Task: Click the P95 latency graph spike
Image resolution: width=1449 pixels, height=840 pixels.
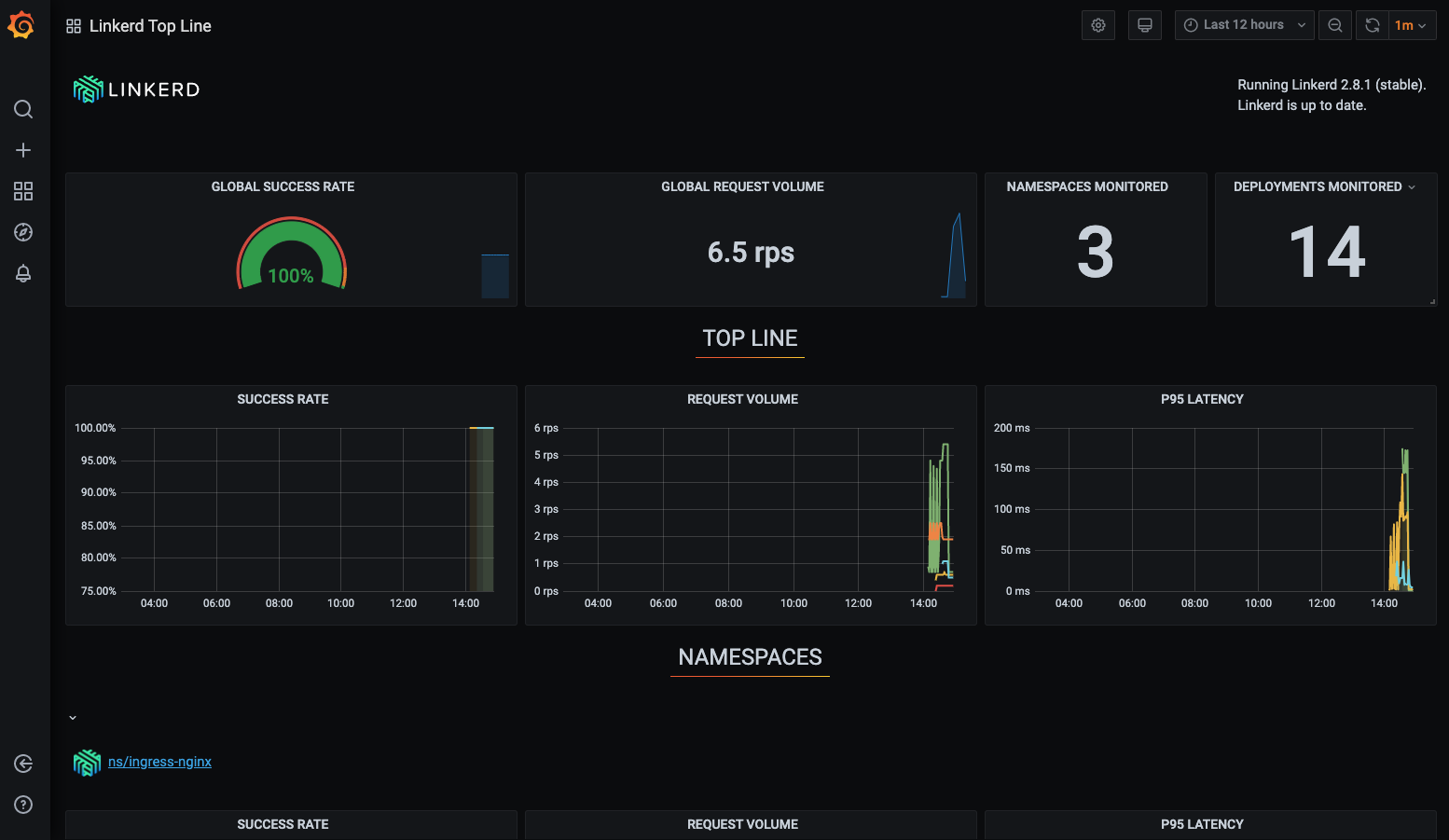Action: (1401, 520)
